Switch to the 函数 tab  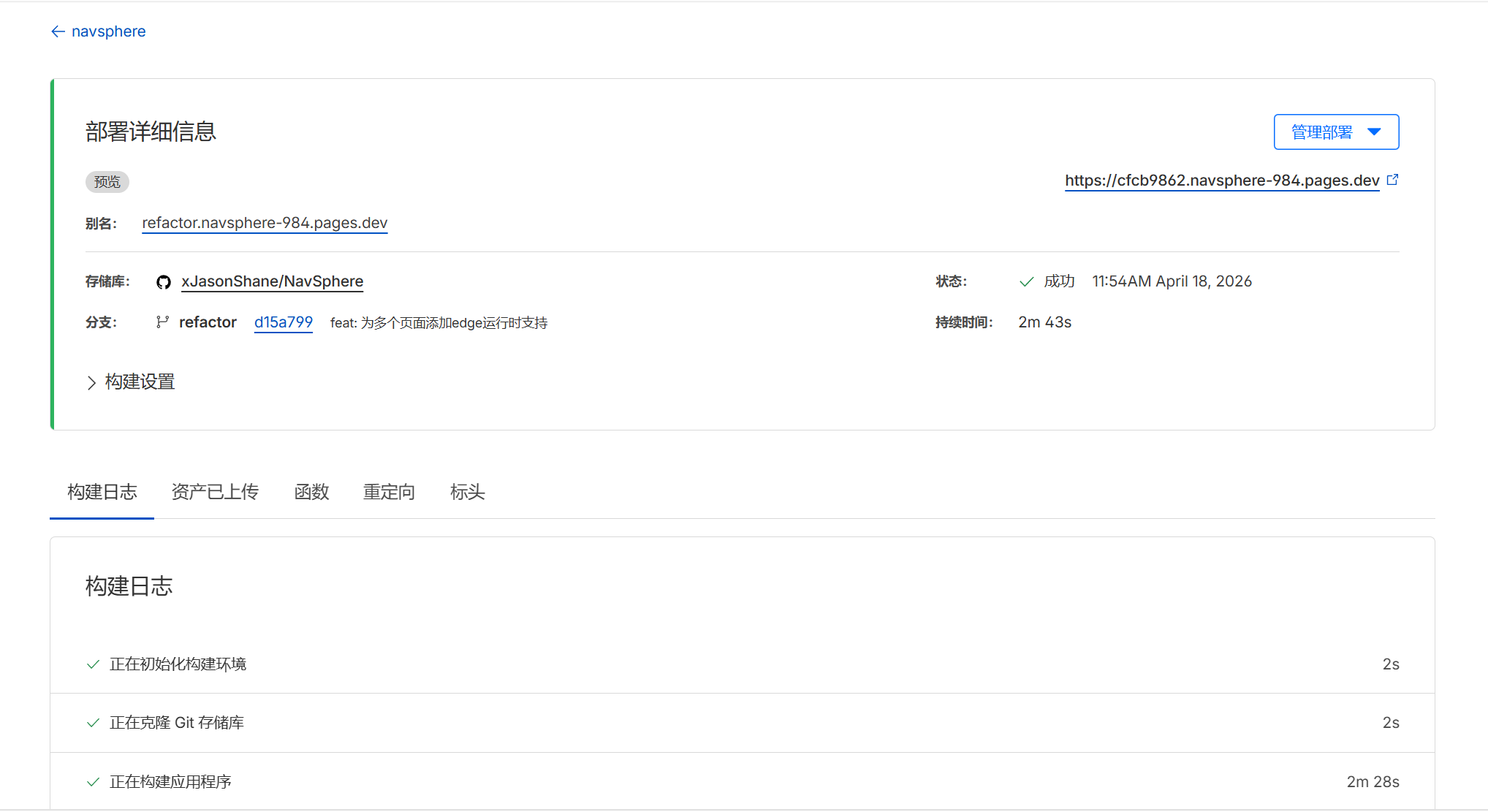coord(311,492)
